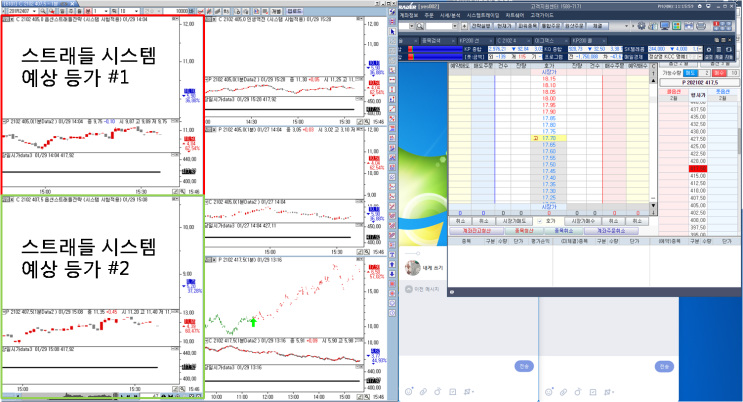Click the magnifier icon in chart window toolbar
The height and width of the screenshot is (402, 743).
tap(43, 11)
